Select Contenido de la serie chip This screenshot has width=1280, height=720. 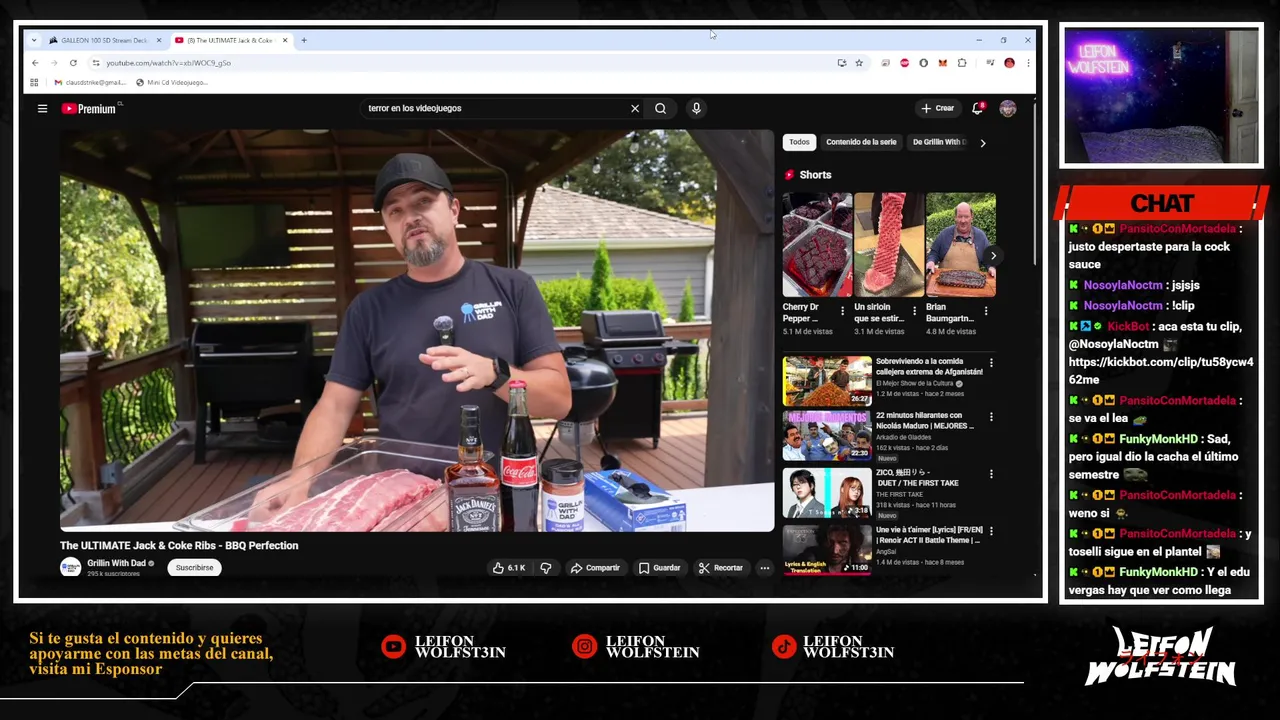(861, 142)
